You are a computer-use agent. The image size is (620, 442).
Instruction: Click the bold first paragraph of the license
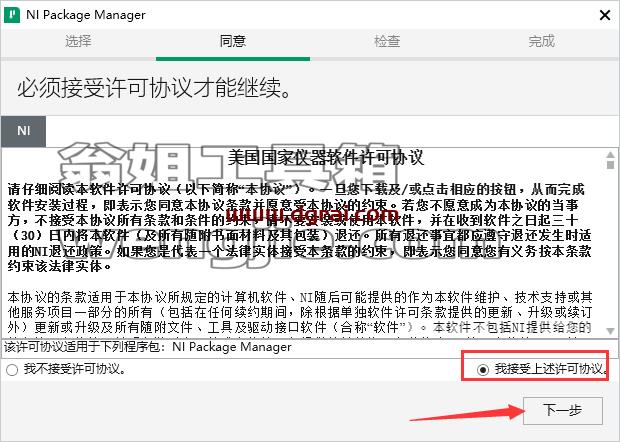coord(299,228)
